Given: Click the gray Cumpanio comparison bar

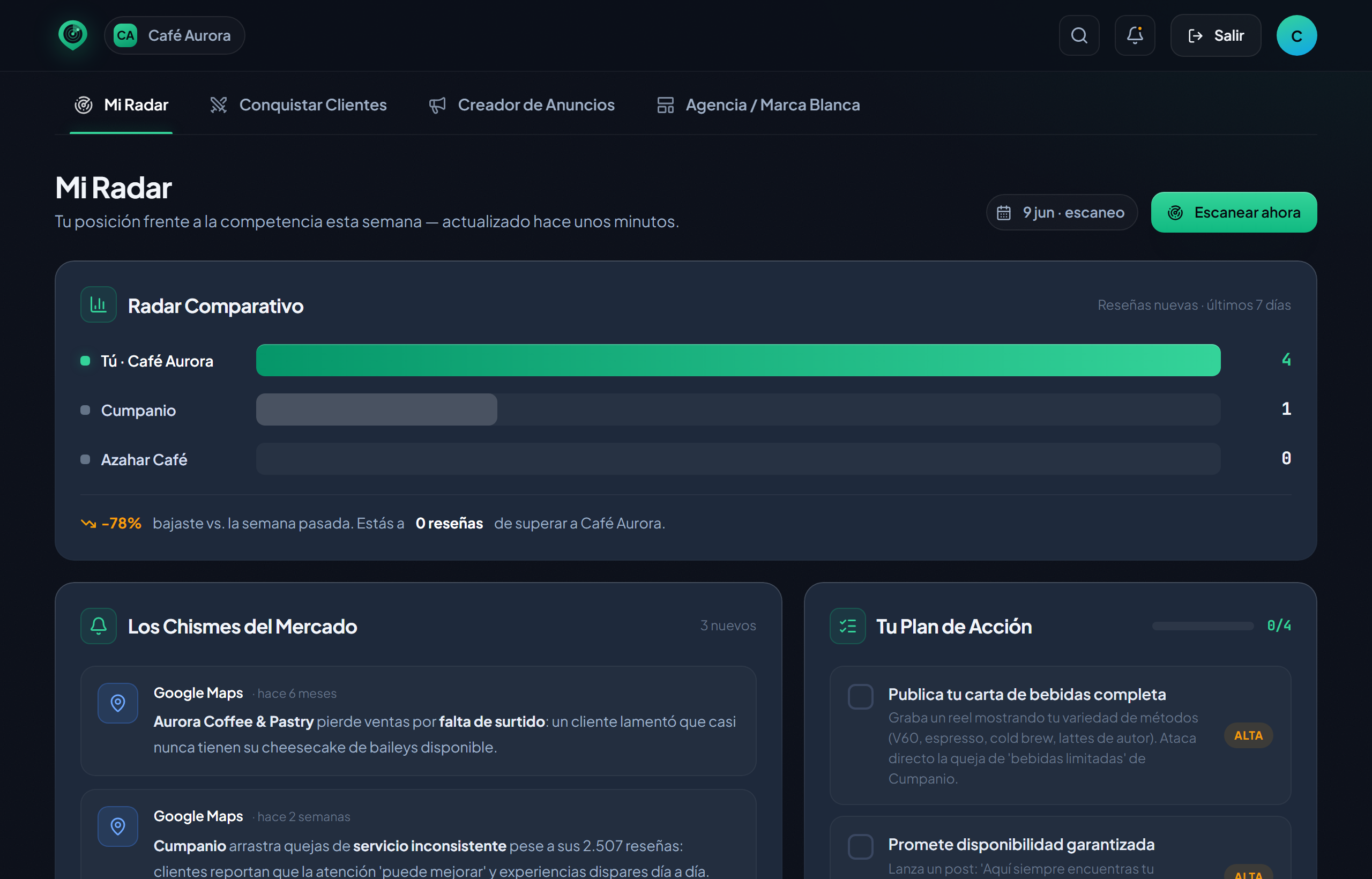Looking at the screenshot, I should tap(377, 409).
